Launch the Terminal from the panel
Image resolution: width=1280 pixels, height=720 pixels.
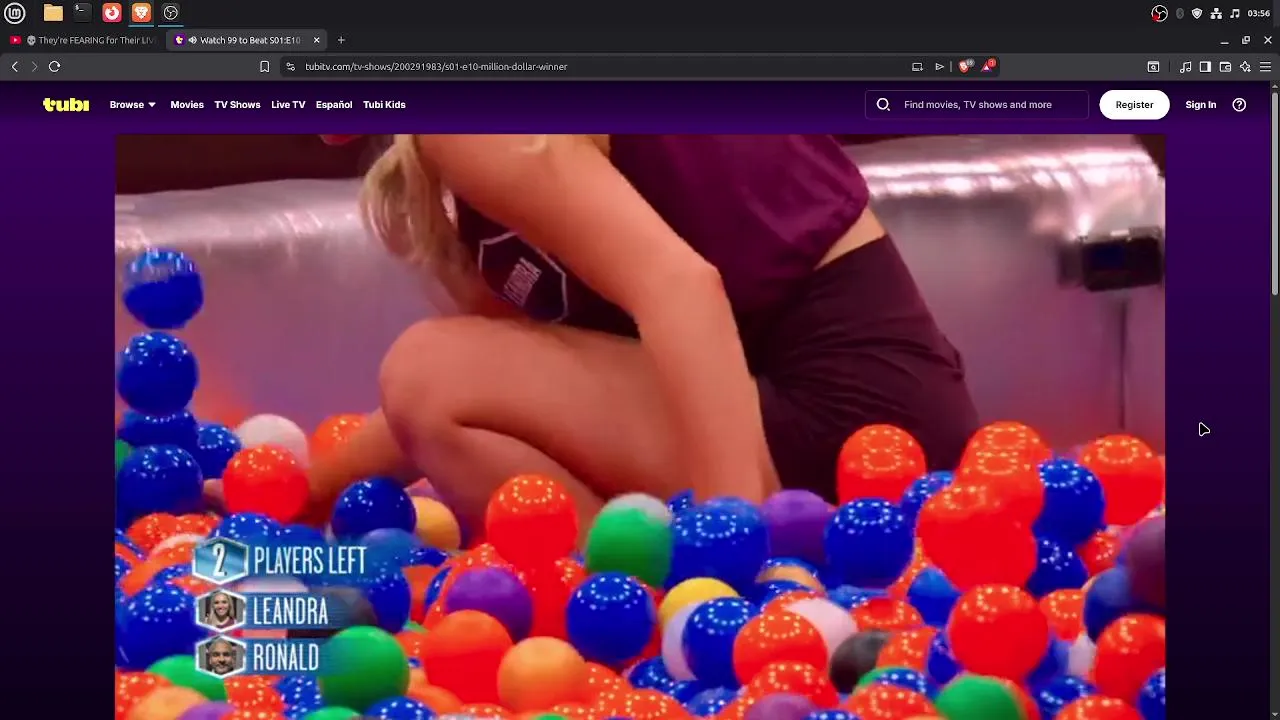(x=82, y=13)
